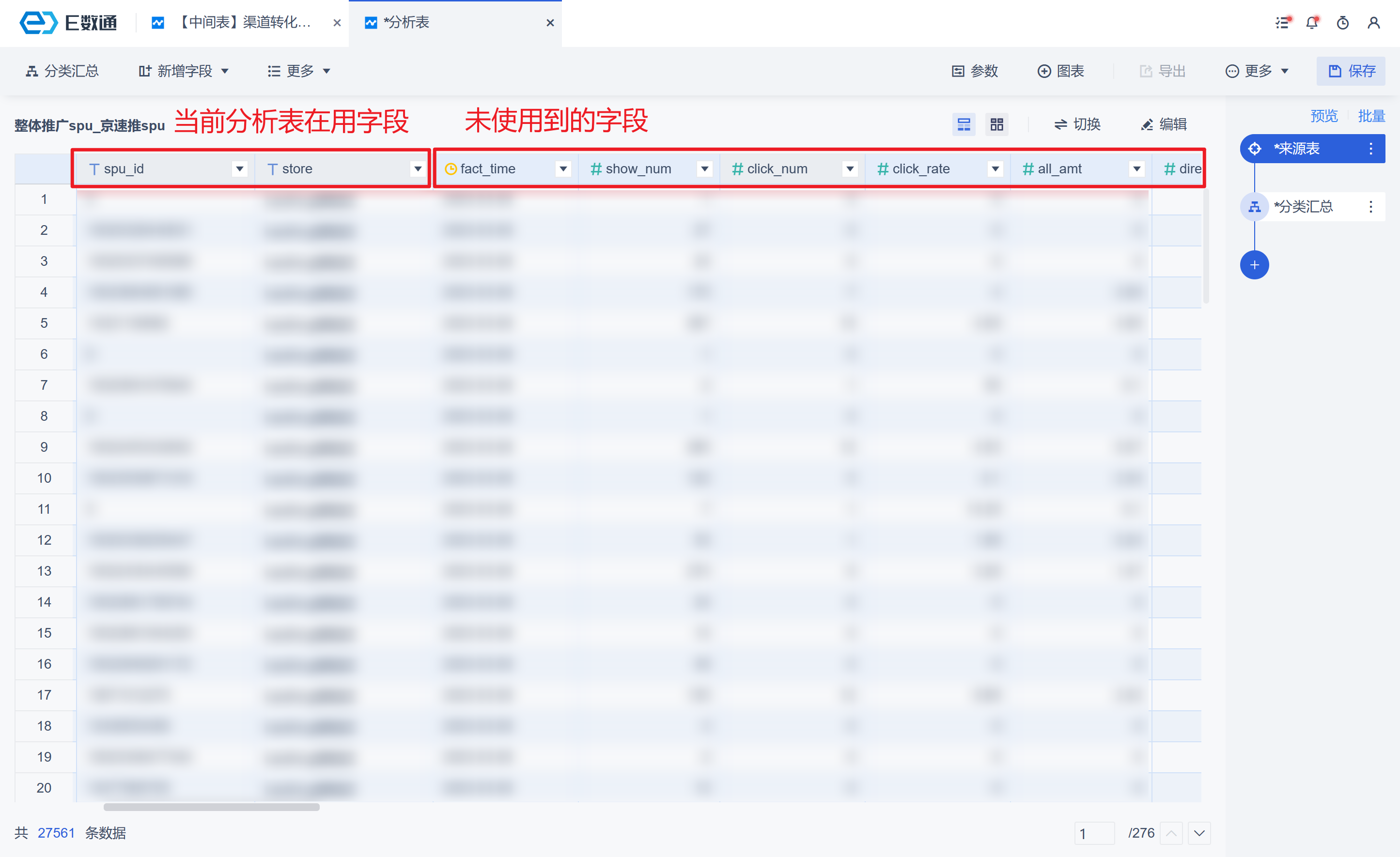Click the horizontal scrollbar under the table
Image resolution: width=1400 pixels, height=857 pixels.
coord(211,807)
